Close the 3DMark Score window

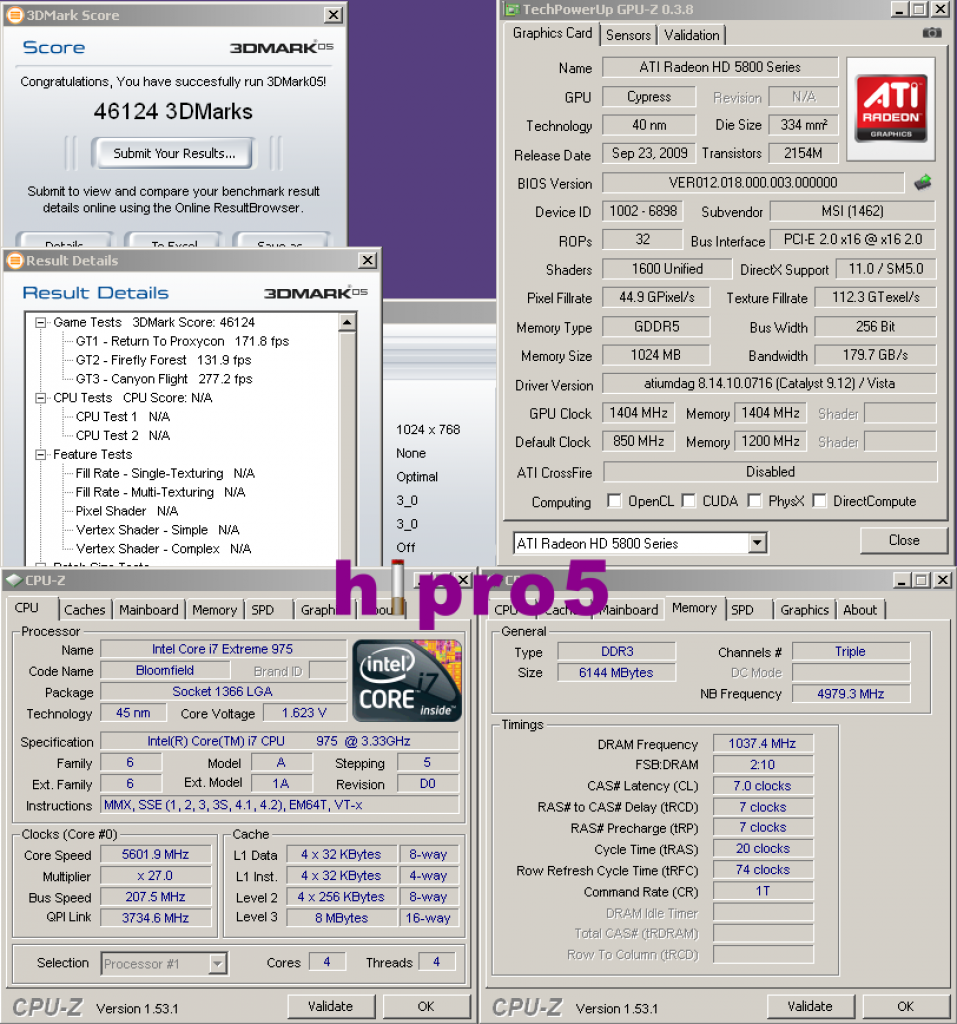333,15
